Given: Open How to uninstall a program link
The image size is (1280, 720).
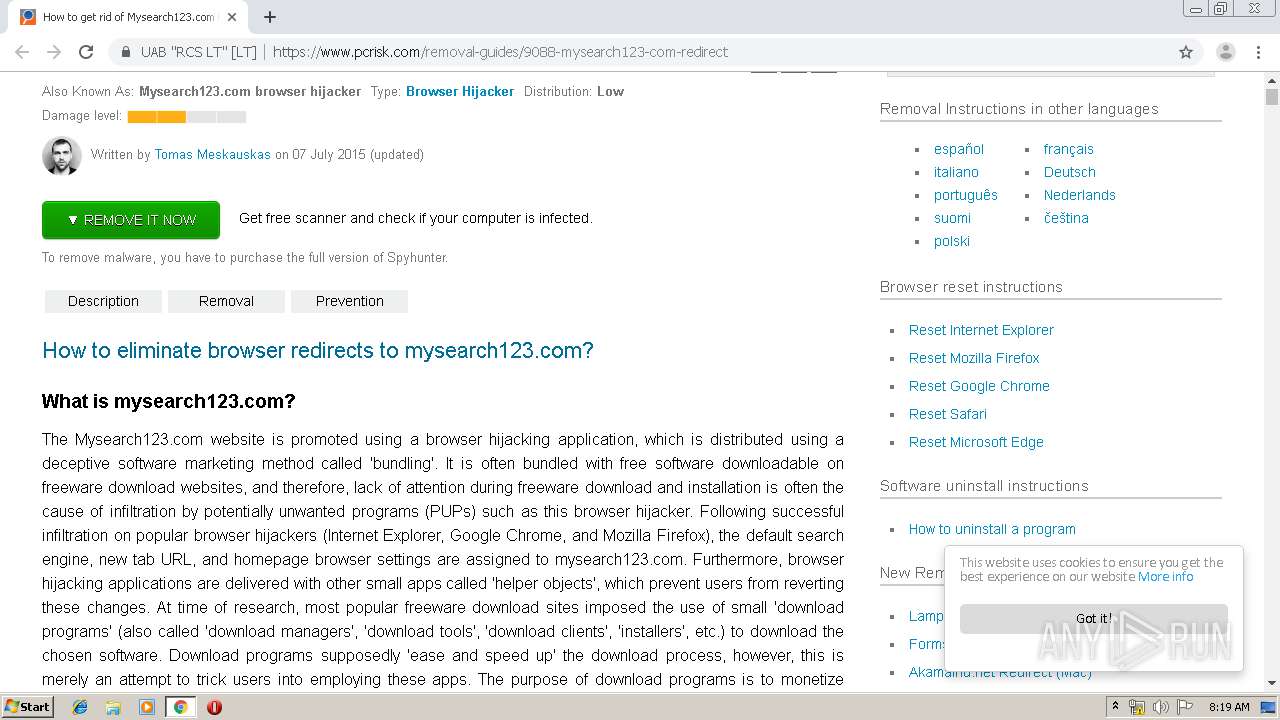Looking at the screenshot, I should 992,529.
